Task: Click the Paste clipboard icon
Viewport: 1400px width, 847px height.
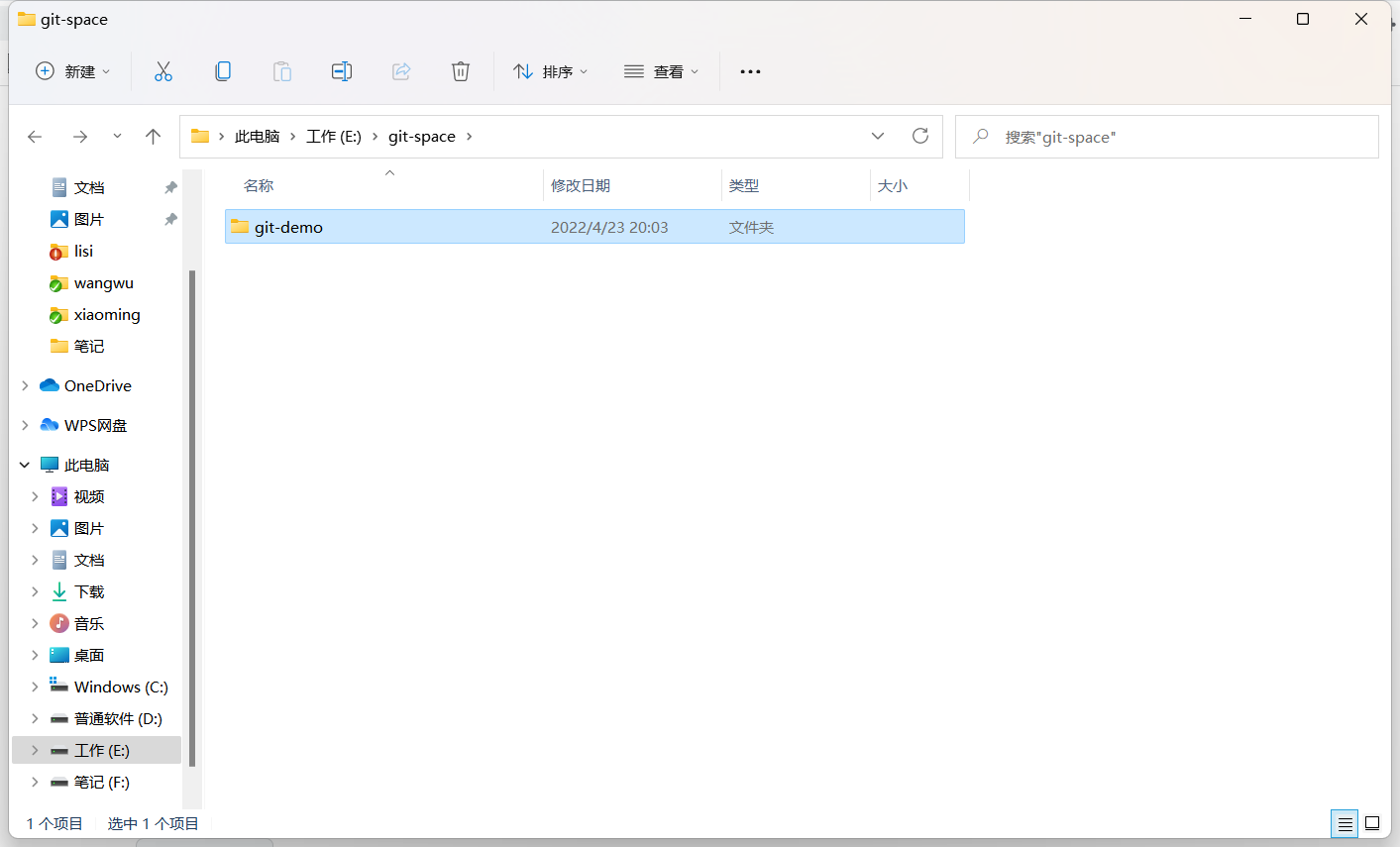Action: [282, 71]
